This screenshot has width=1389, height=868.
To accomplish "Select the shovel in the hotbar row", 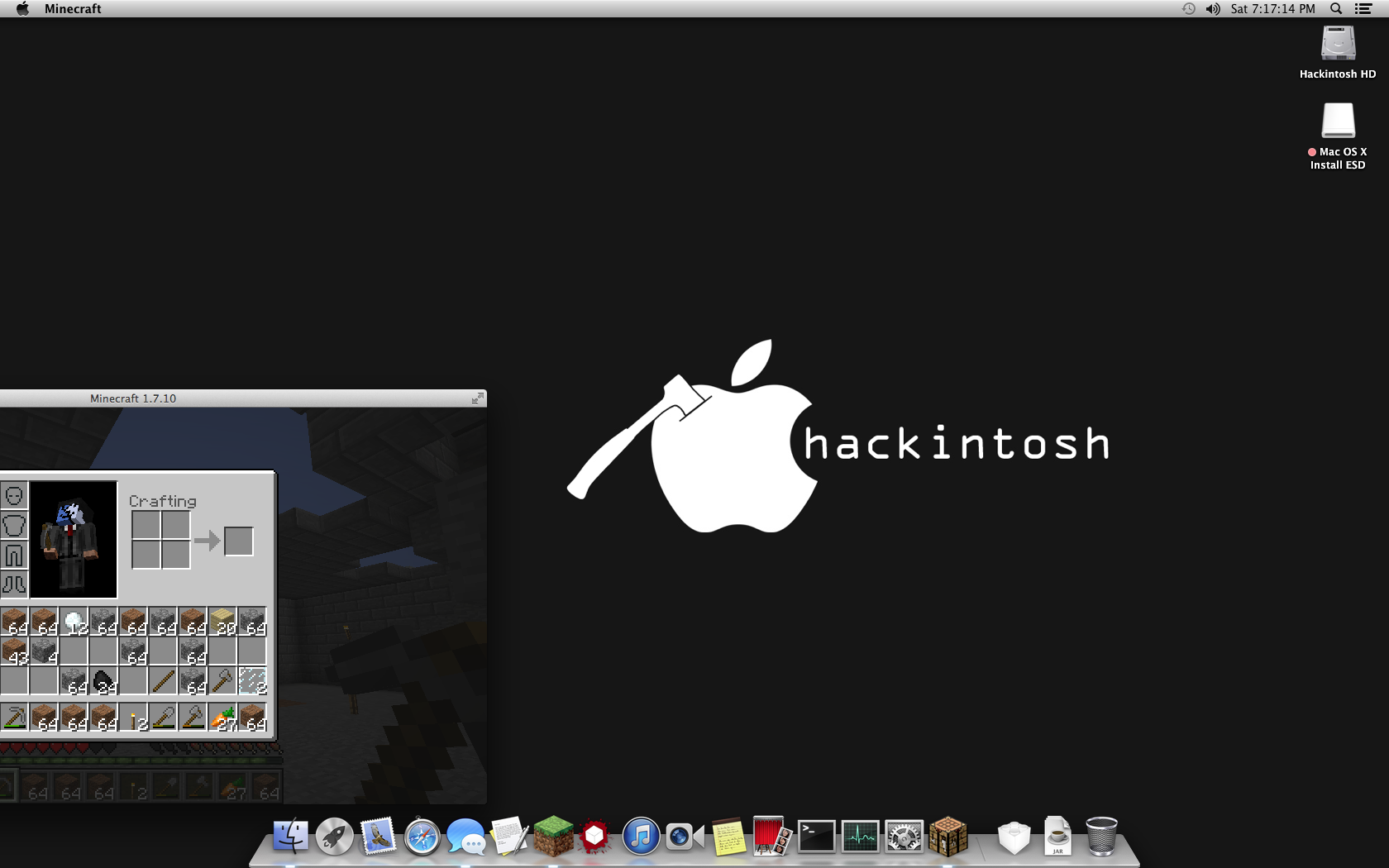I will (x=163, y=718).
